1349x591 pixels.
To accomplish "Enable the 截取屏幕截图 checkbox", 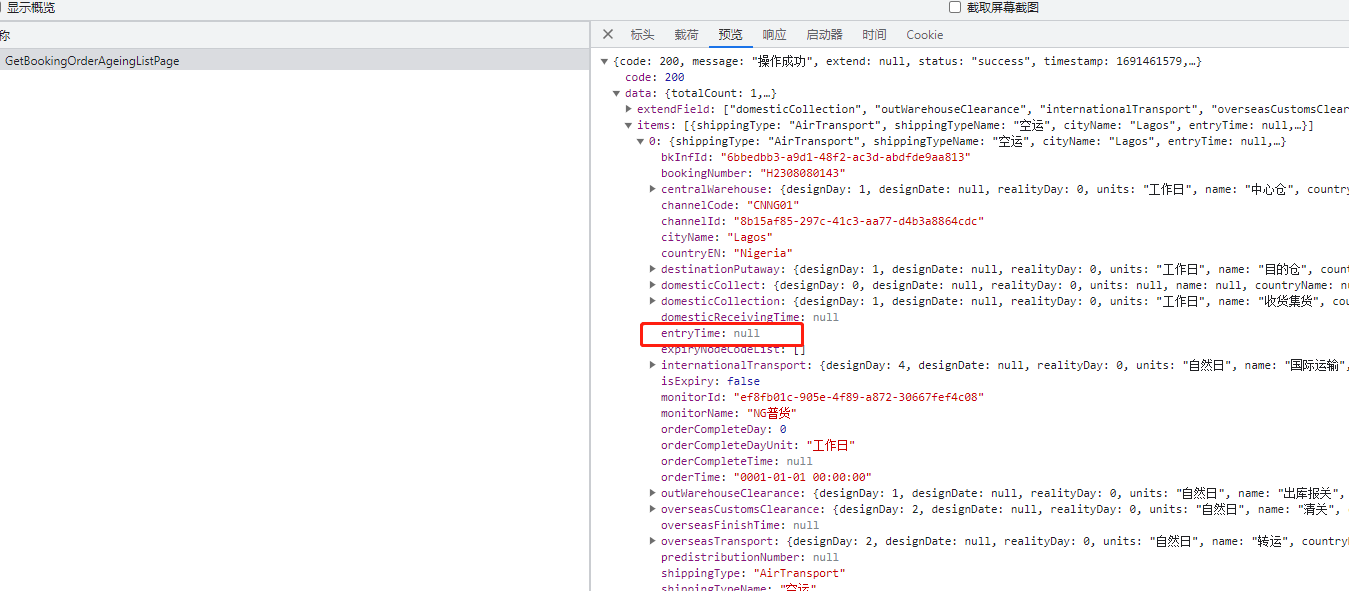I will 955,7.
